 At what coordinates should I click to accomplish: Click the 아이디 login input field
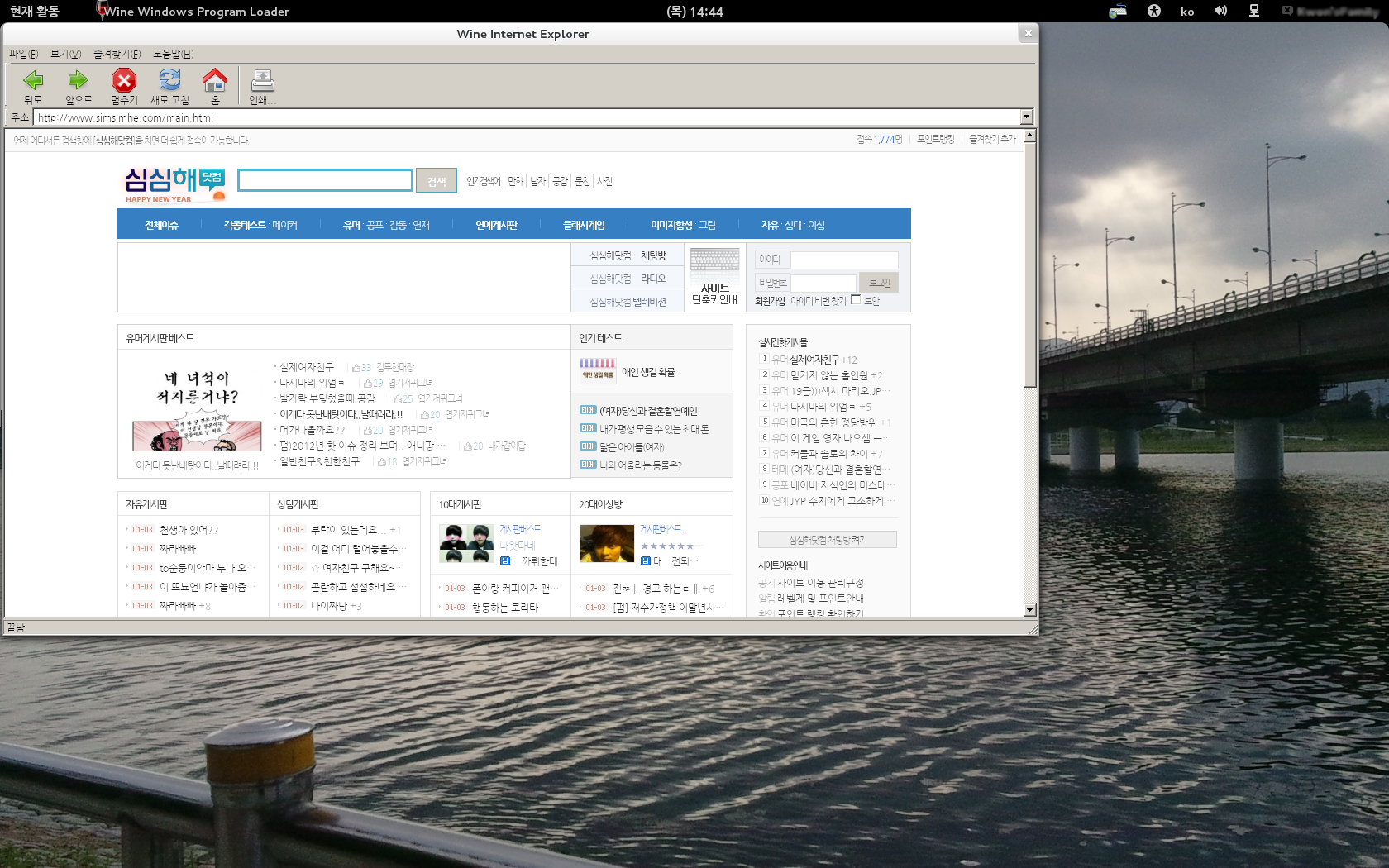click(844, 260)
